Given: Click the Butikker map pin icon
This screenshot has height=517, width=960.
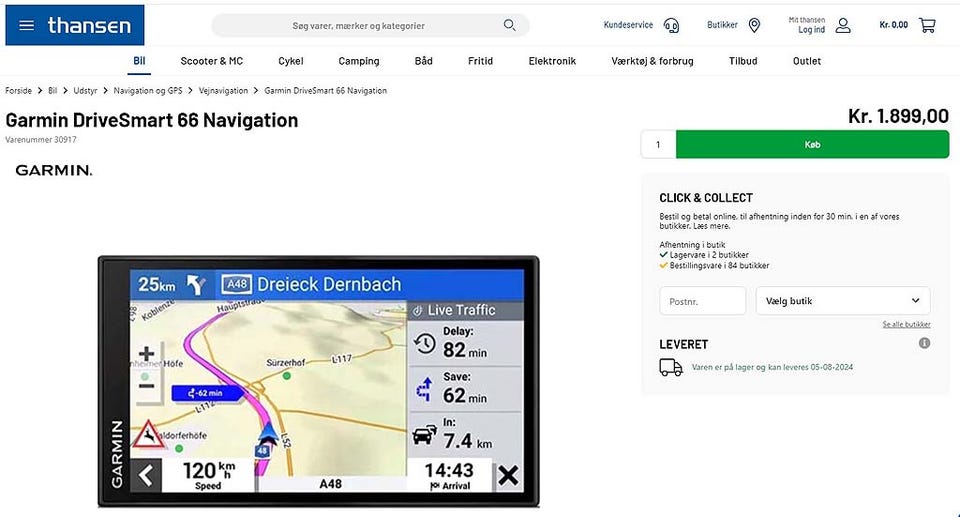Looking at the screenshot, I should pyautogui.click(x=754, y=25).
